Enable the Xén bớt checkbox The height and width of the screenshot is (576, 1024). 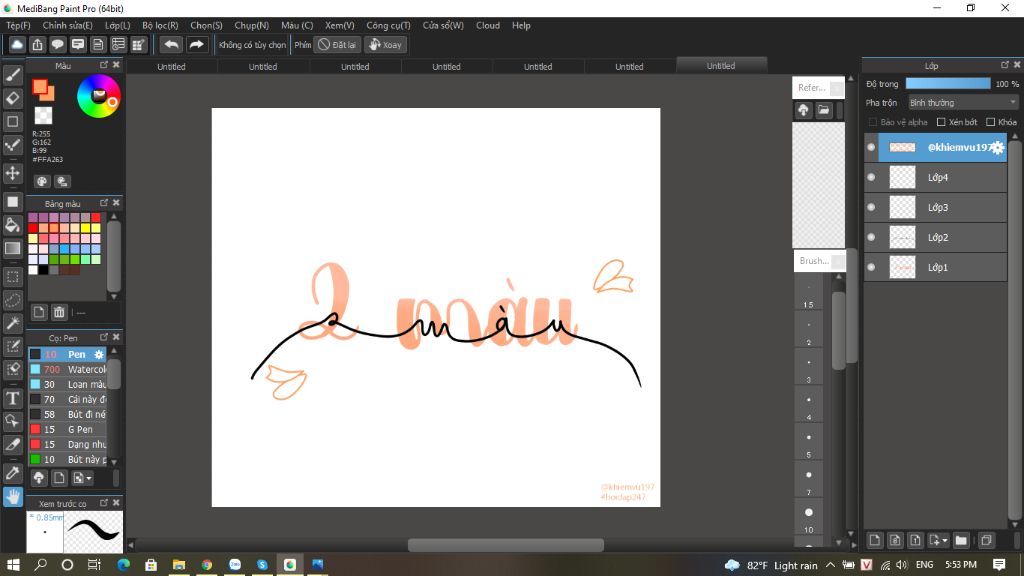[941, 122]
